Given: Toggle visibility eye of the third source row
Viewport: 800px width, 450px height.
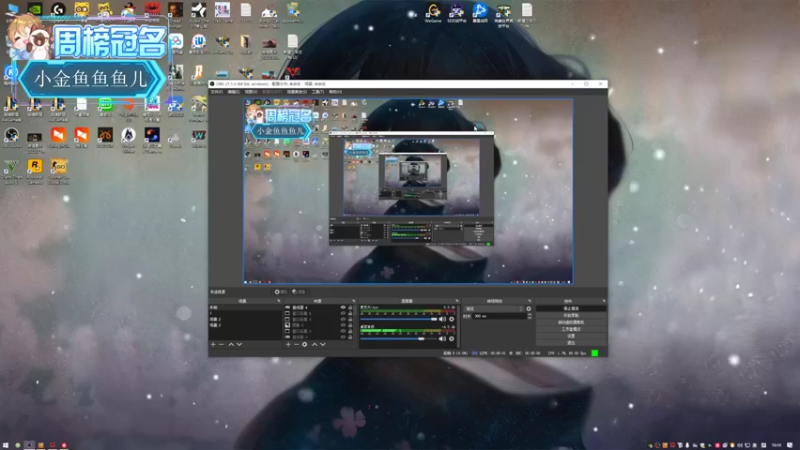Looking at the screenshot, I should [x=343, y=319].
